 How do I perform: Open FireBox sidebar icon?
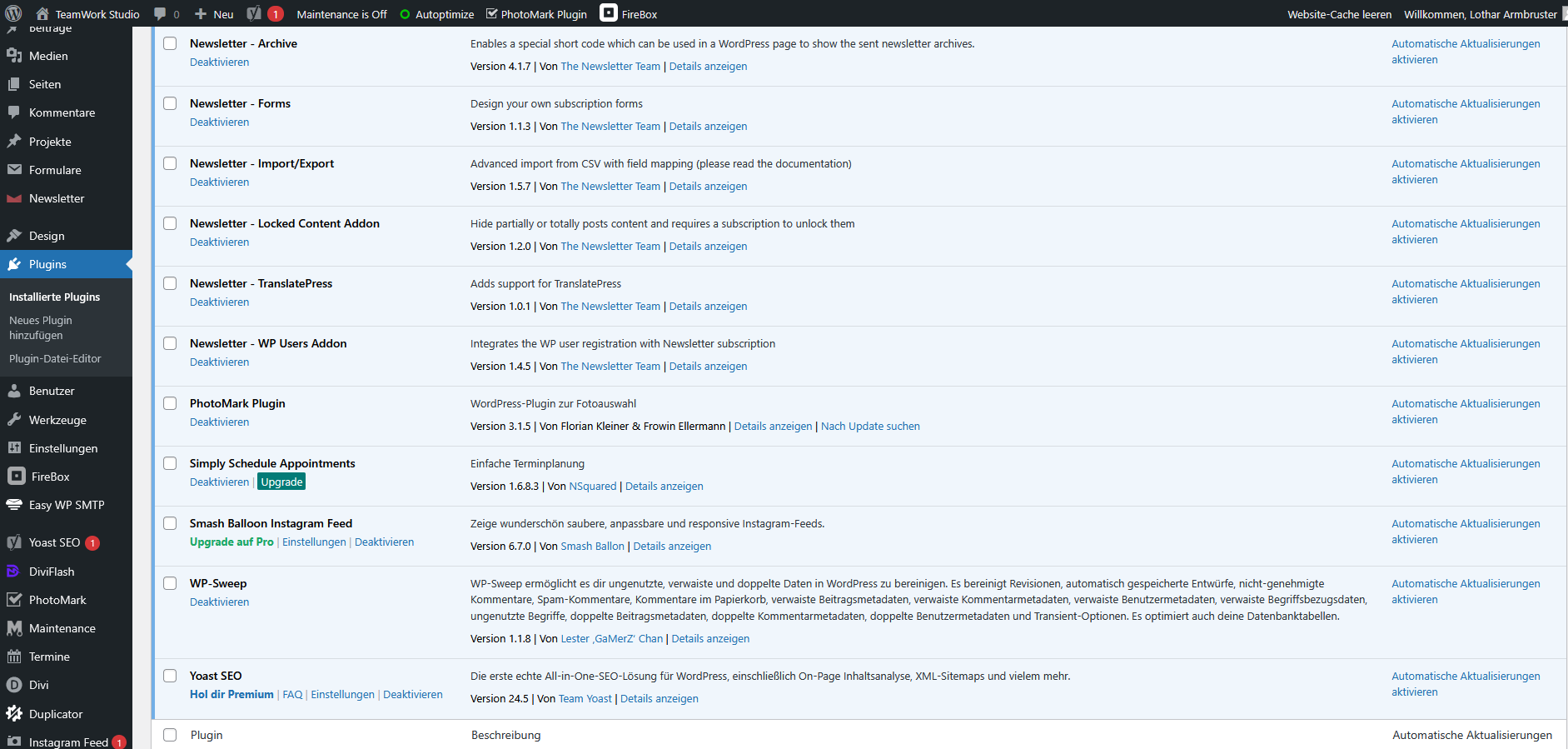click(x=16, y=476)
